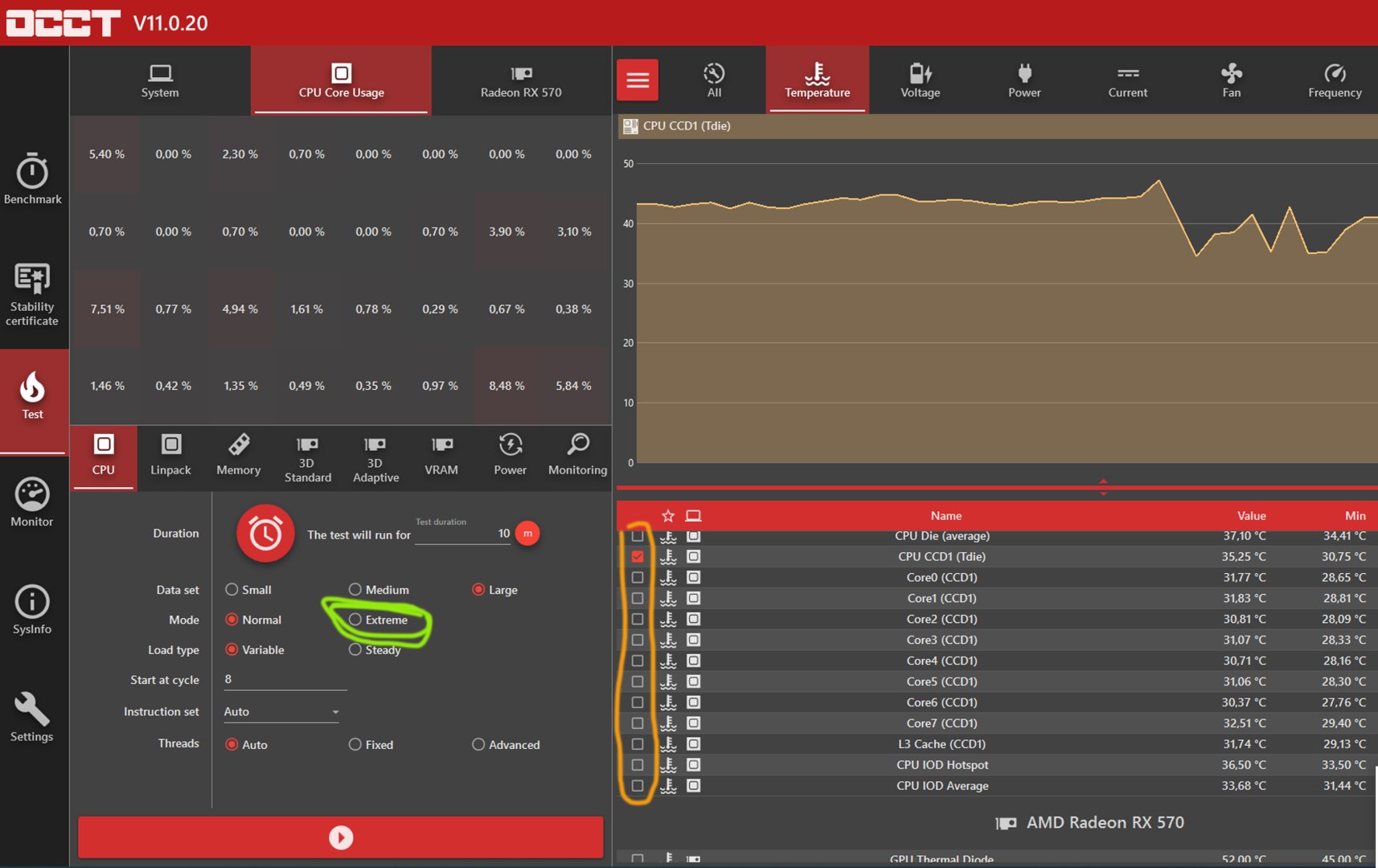Screen dimensions: 1378x868
Task: Open Settings via the wrench icon
Action: coord(33,718)
